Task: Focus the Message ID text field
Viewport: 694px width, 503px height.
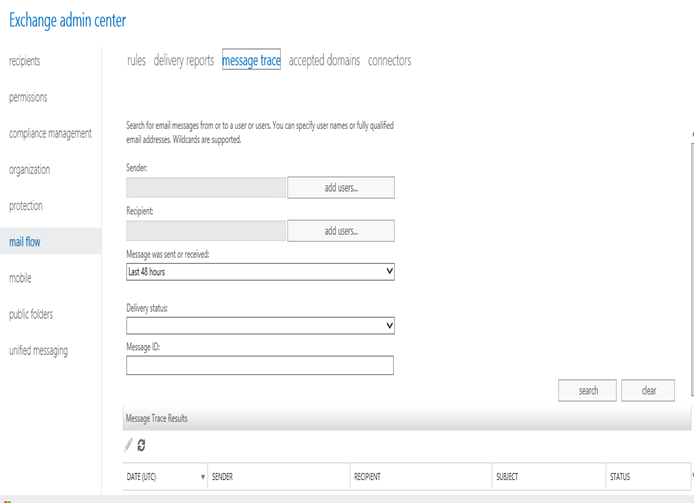Action: (x=260, y=365)
